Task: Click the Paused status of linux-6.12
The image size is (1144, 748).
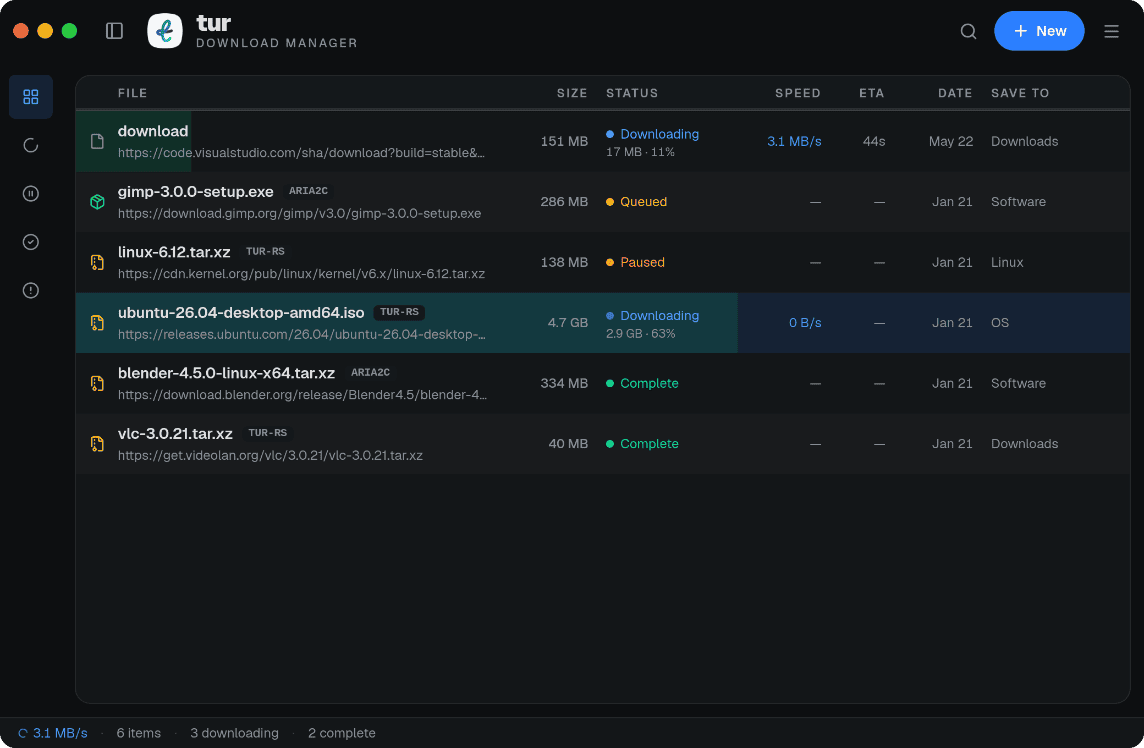Action: coord(635,263)
